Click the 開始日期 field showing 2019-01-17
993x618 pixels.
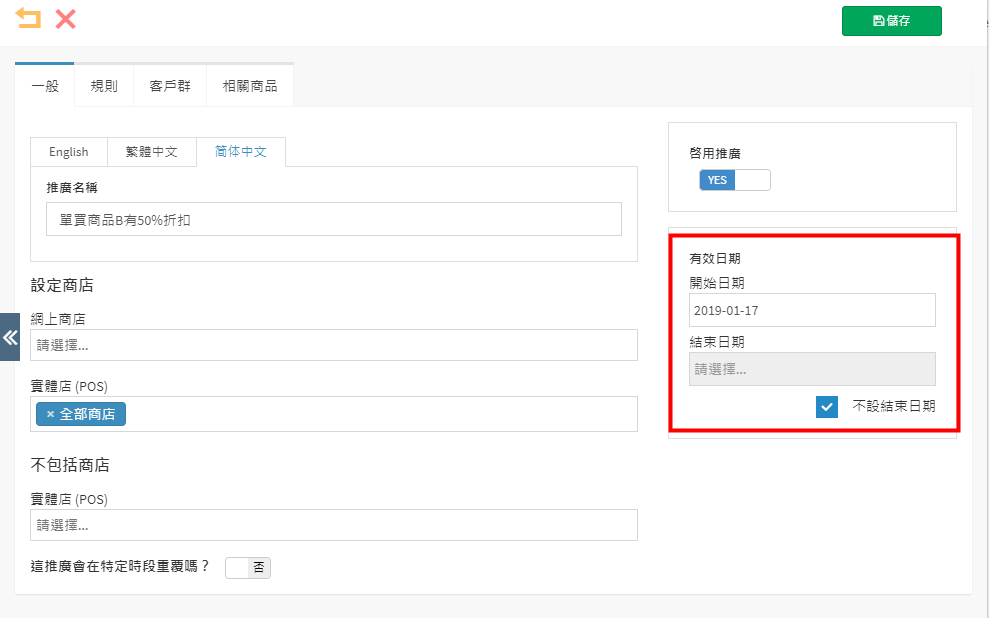(812, 310)
